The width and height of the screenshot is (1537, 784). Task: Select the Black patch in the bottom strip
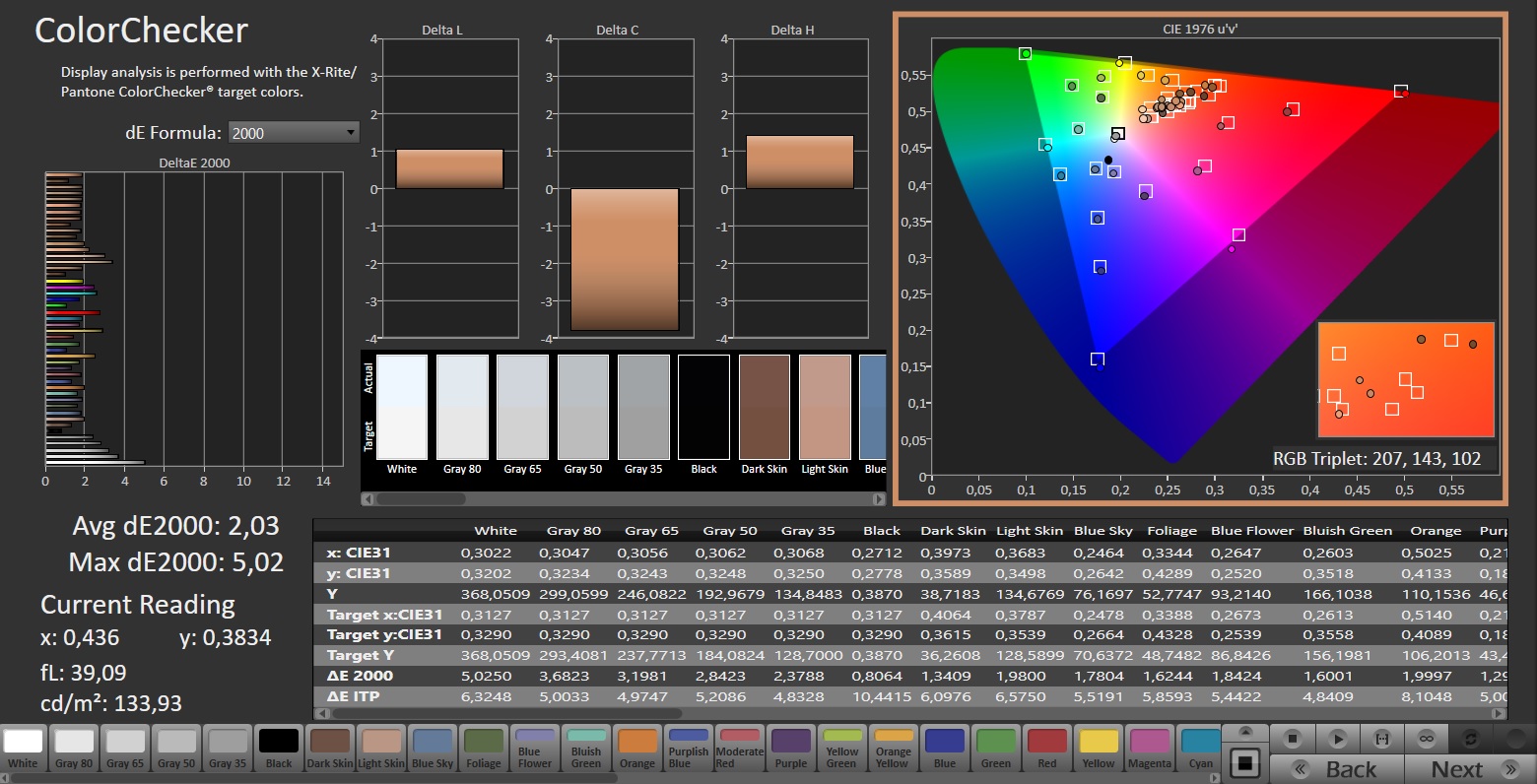[x=279, y=748]
